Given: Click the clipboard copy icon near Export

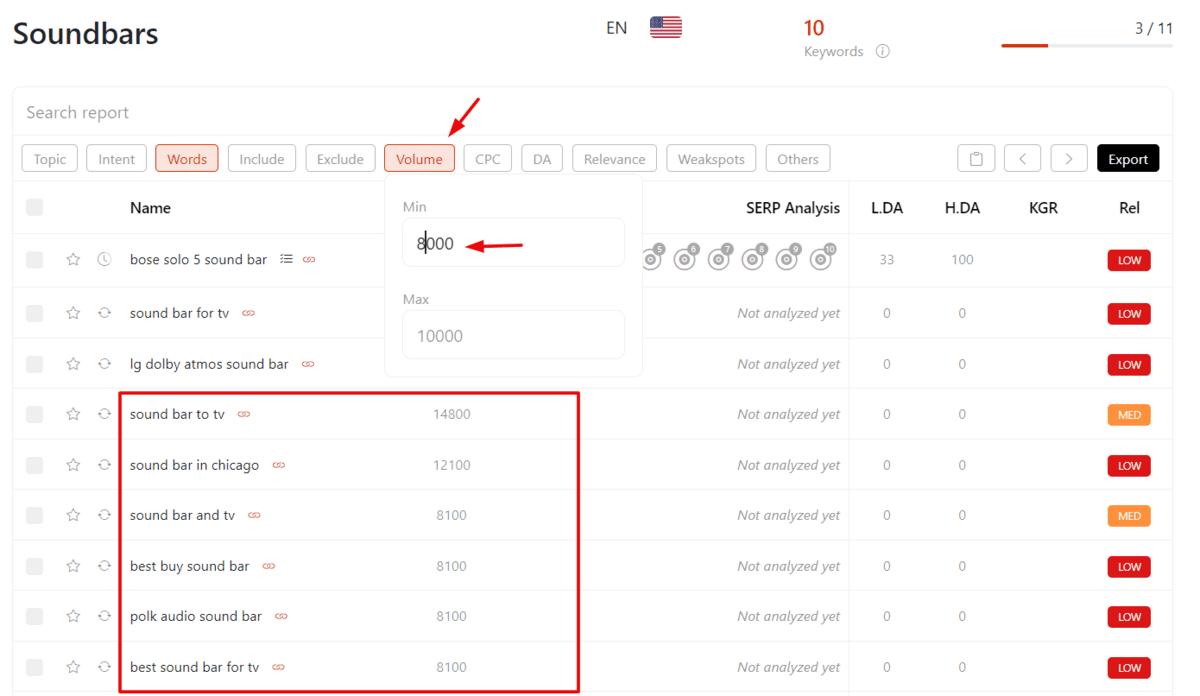Looking at the screenshot, I should [975, 159].
